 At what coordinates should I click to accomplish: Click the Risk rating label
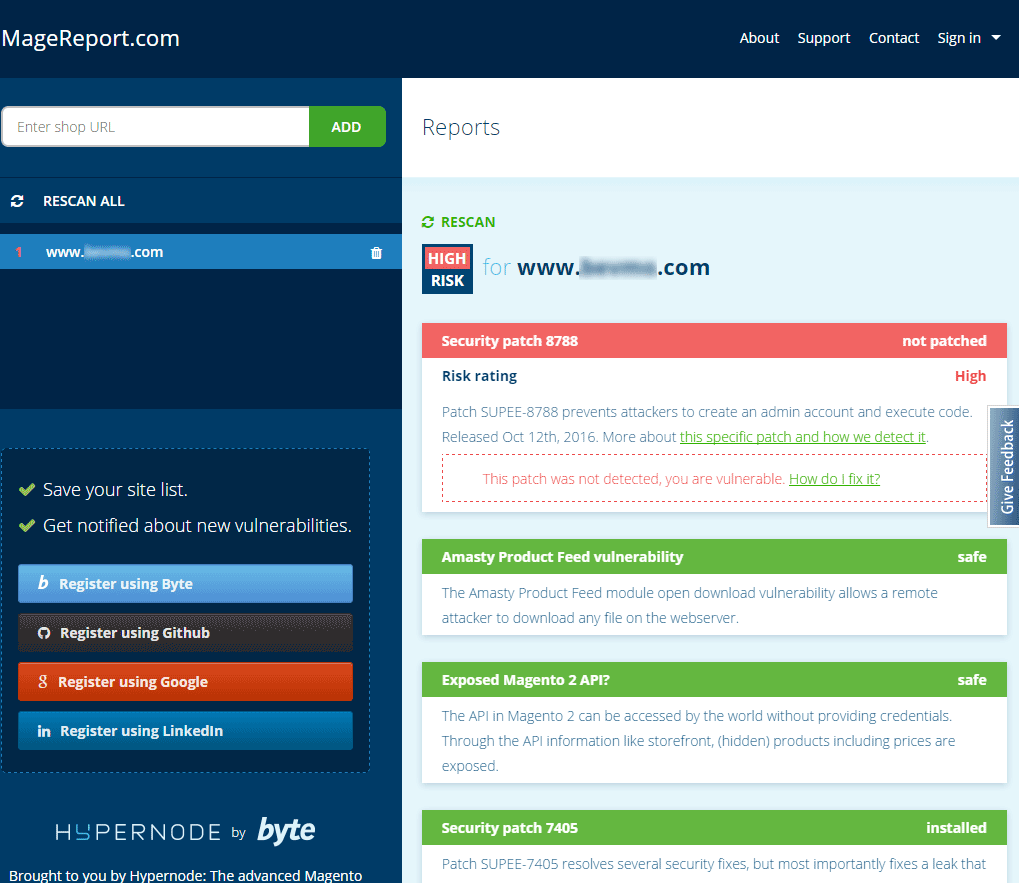[x=480, y=376]
